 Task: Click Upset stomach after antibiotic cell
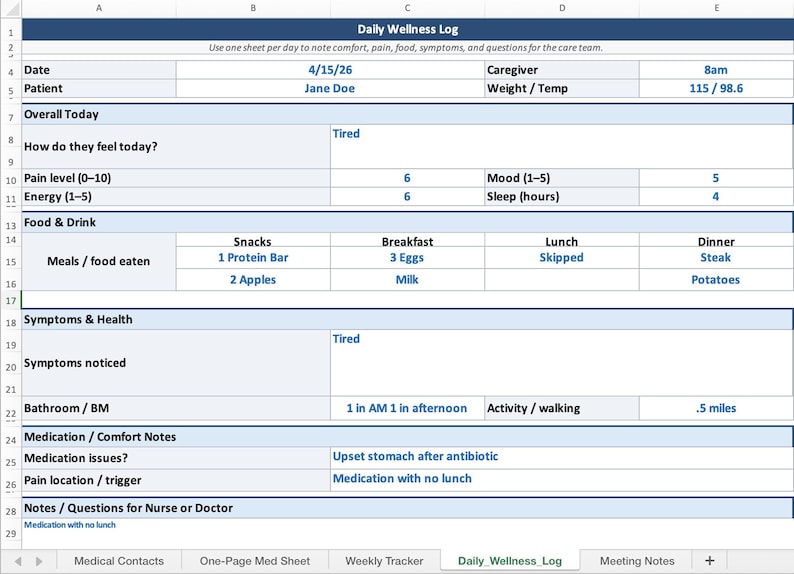(562, 458)
